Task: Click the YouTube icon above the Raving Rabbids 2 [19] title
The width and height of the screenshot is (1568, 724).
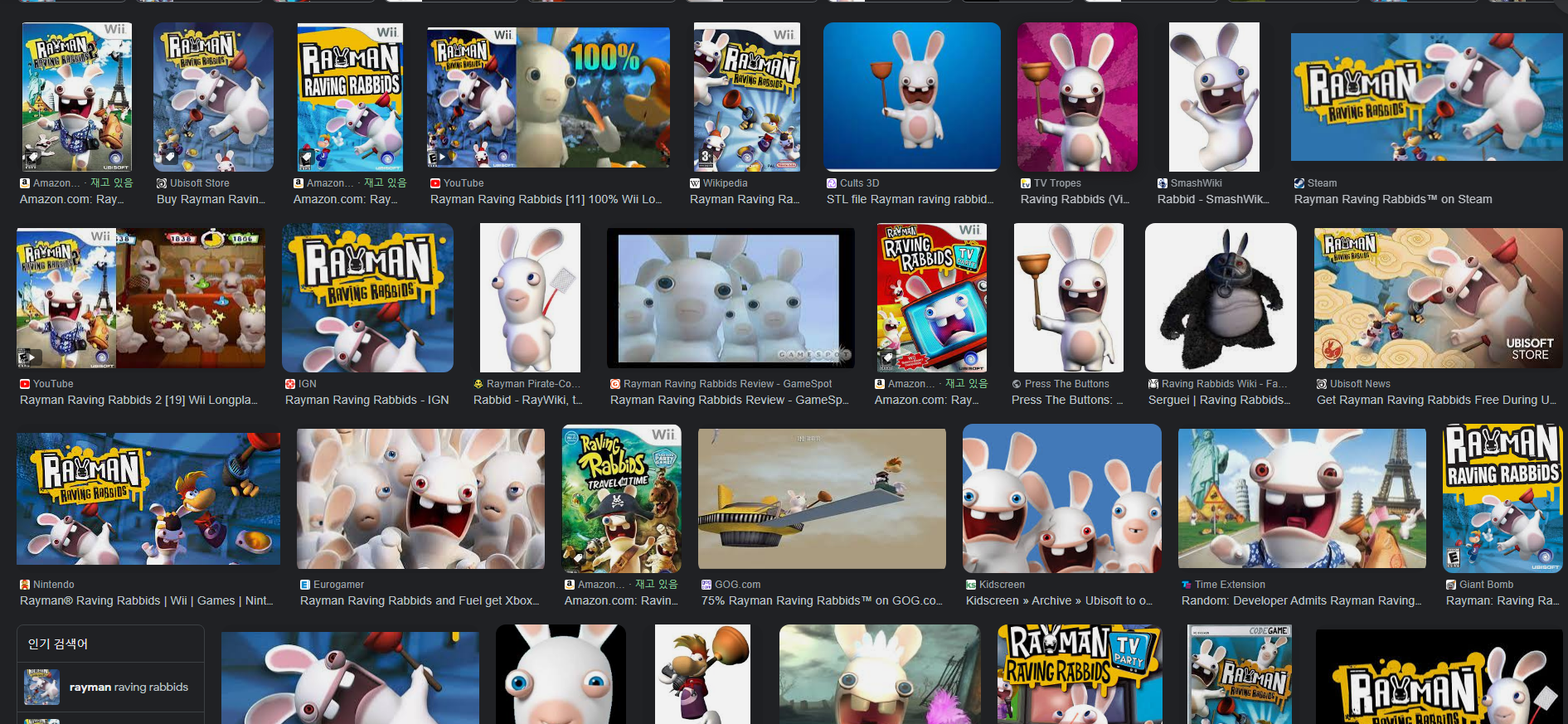Action: pos(25,384)
